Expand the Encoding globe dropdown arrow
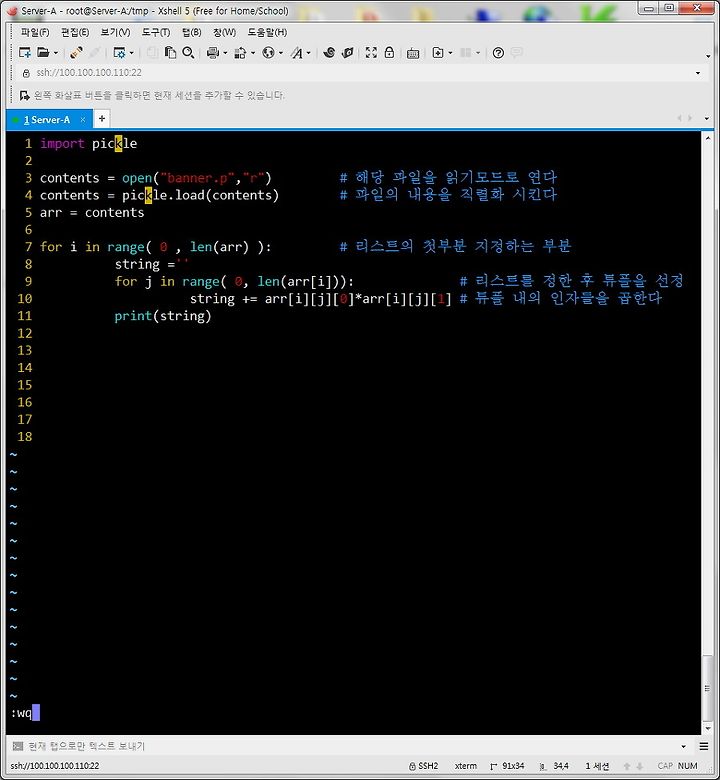The width and height of the screenshot is (720, 780). click(281, 53)
